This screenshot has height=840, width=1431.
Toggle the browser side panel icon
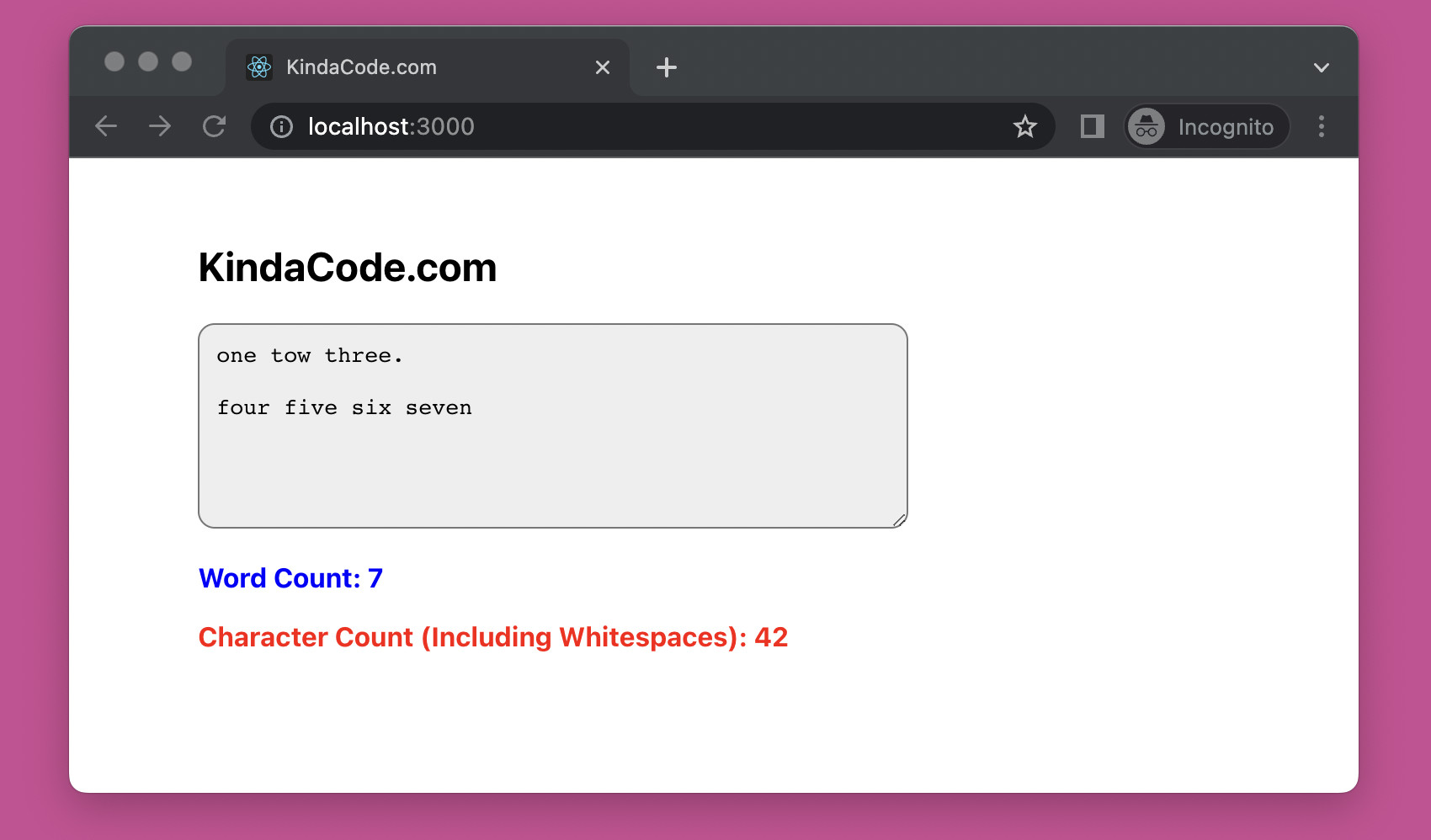[1093, 126]
